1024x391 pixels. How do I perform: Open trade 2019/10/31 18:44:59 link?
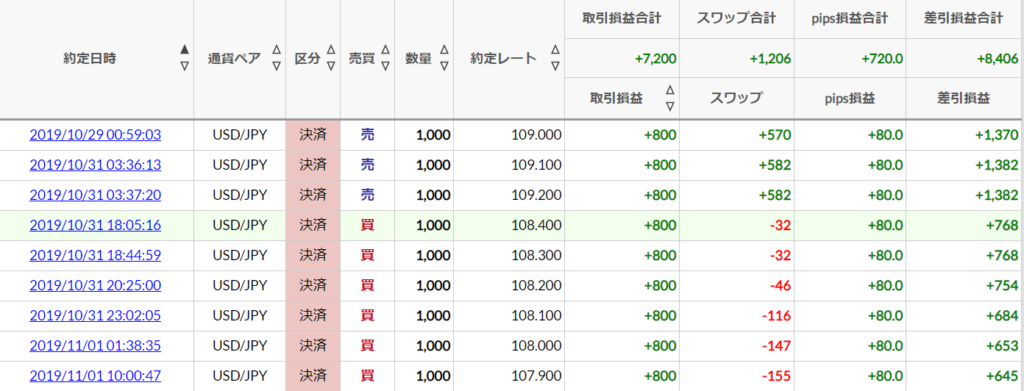tap(95, 255)
